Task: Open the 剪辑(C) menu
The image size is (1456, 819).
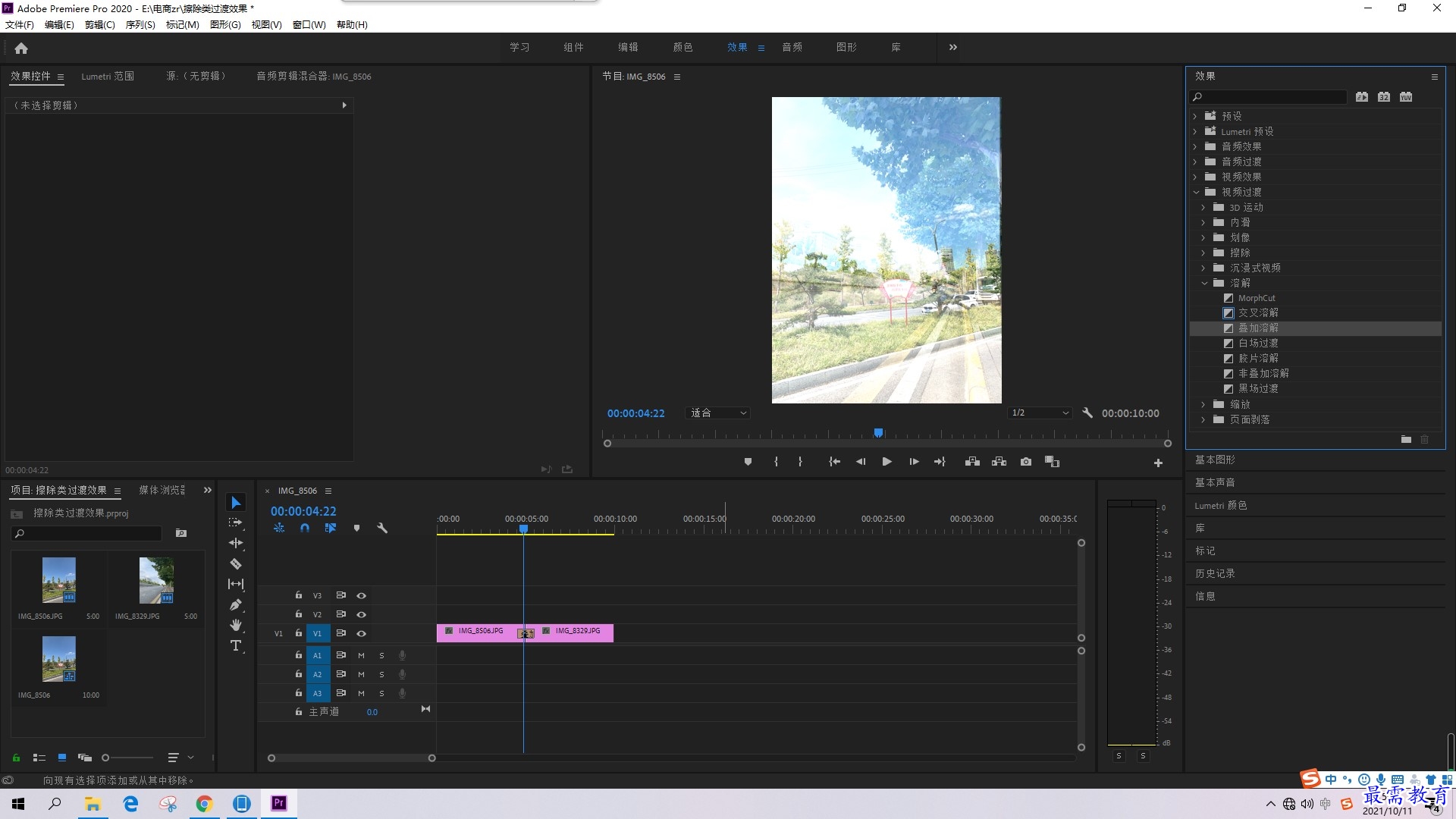Action: tap(100, 24)
